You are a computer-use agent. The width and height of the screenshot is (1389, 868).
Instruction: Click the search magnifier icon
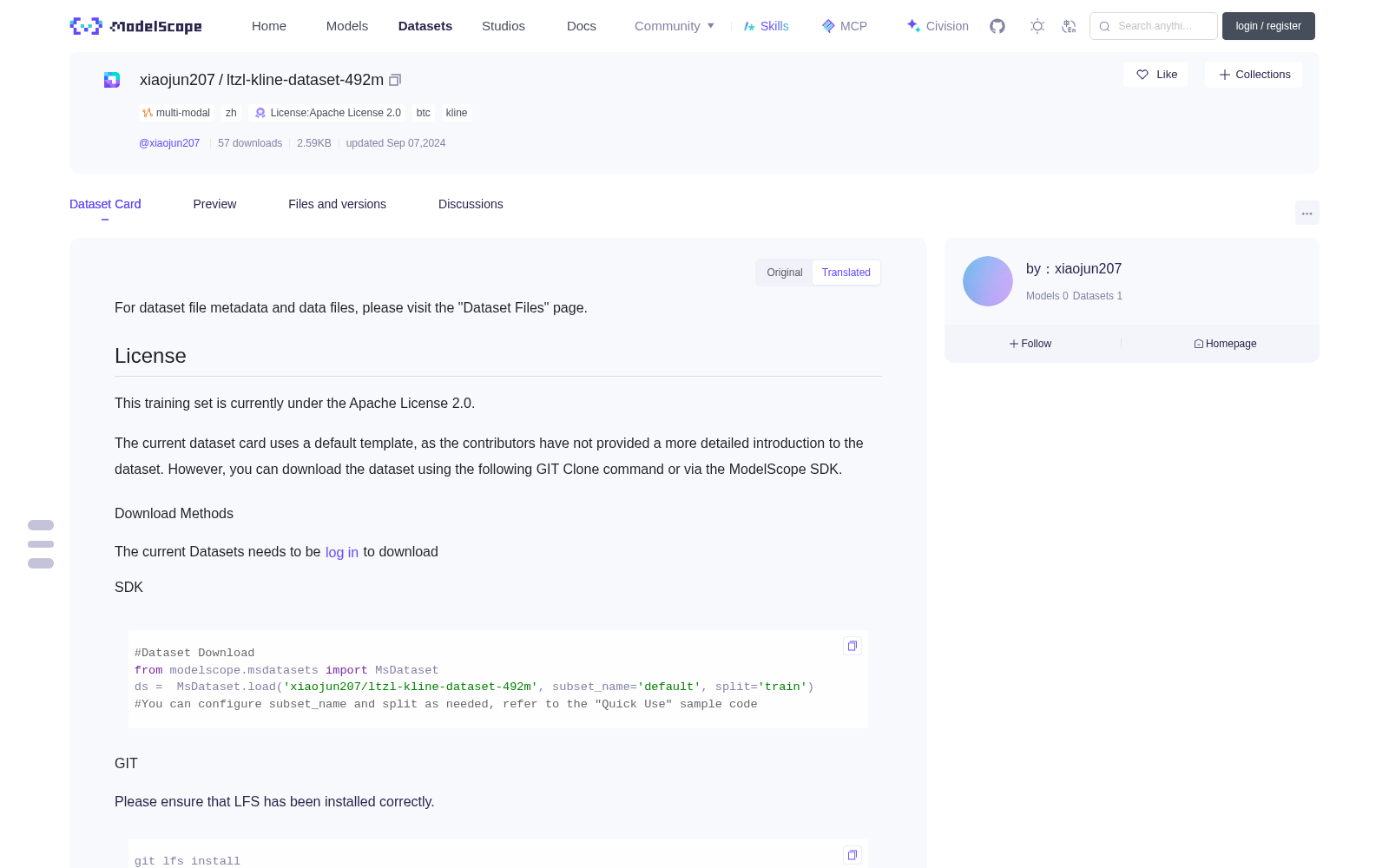tap(1104, 26)
